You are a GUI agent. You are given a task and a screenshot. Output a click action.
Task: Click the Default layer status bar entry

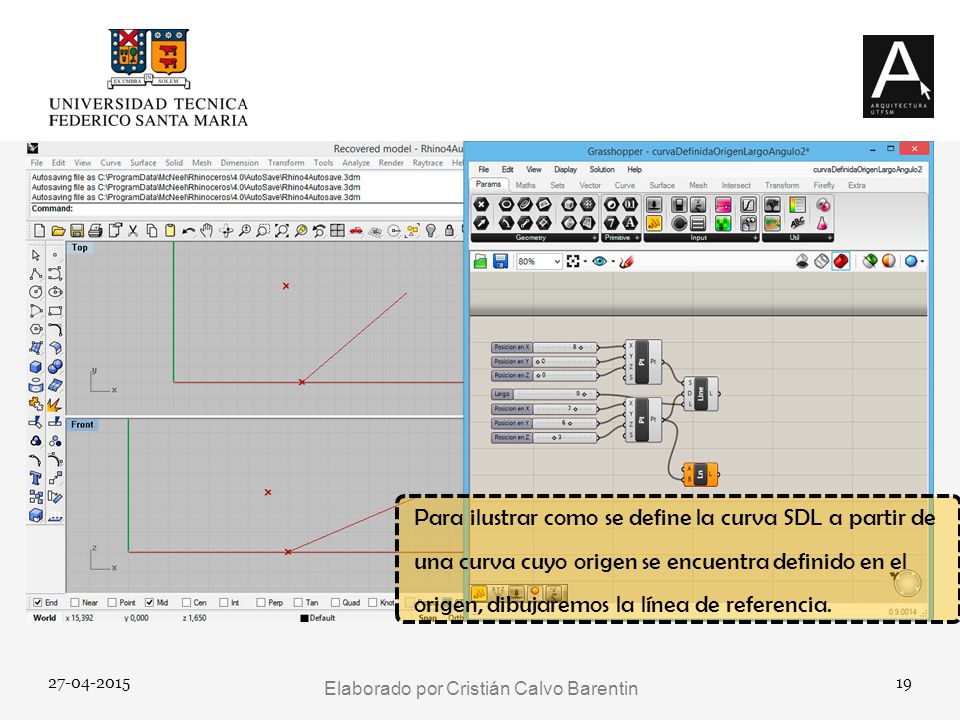(318, 618)
